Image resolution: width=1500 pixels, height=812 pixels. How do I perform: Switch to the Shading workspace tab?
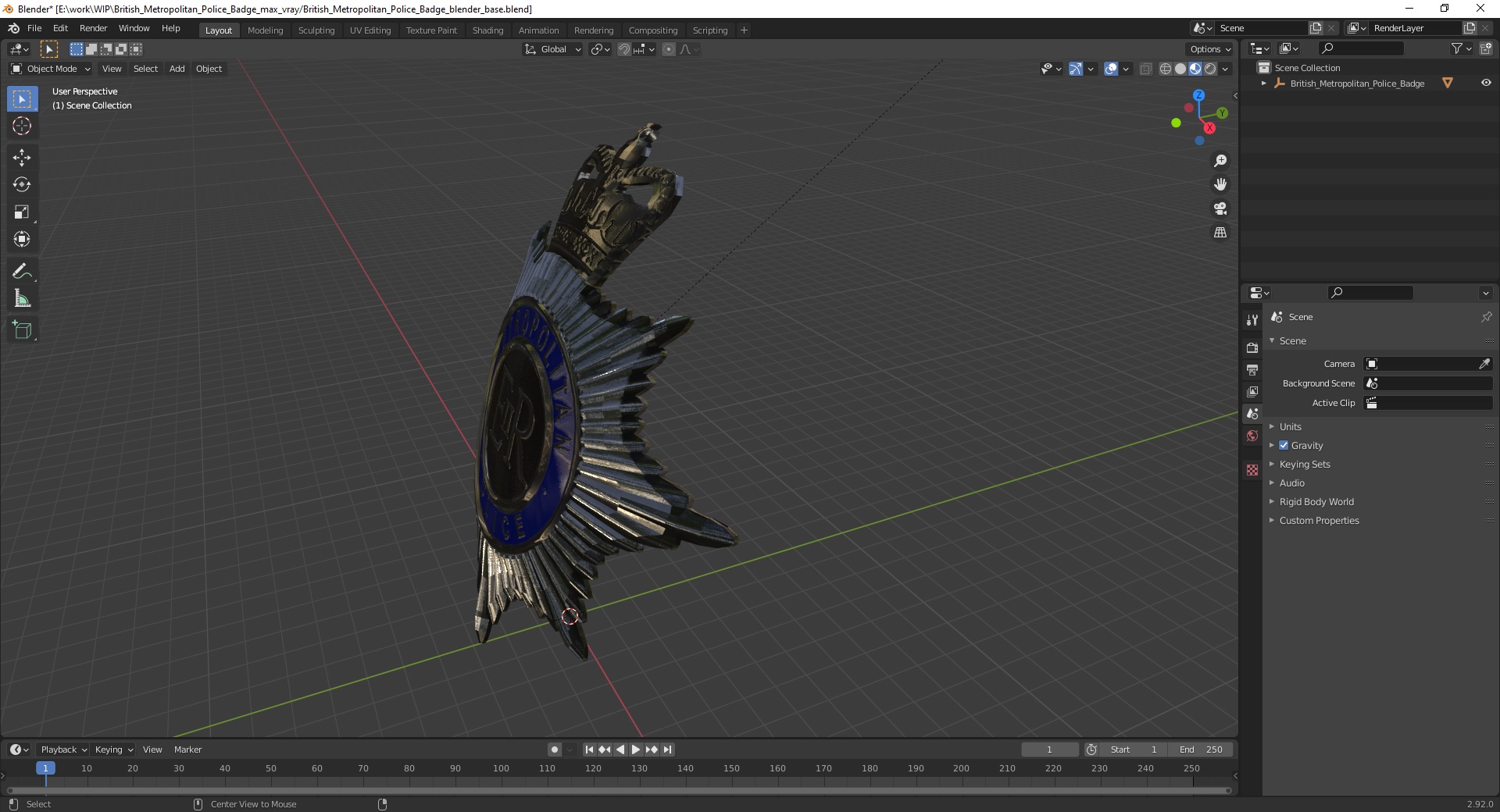click(x=487, y=30)
